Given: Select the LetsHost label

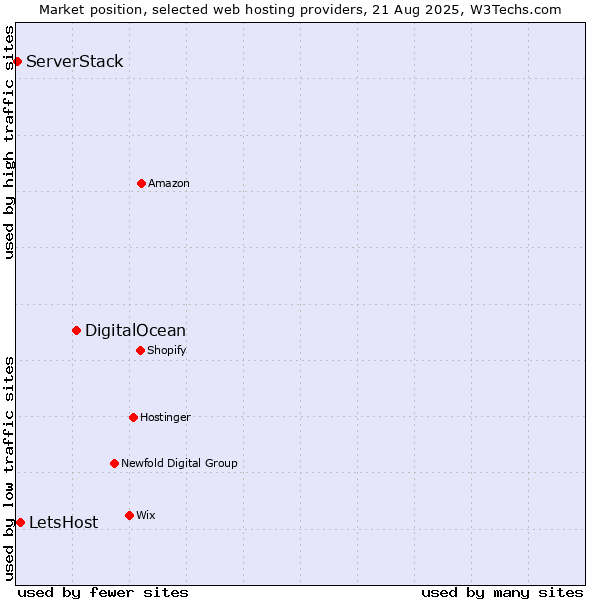Looking at the screenshot, I should pos(64,522).
